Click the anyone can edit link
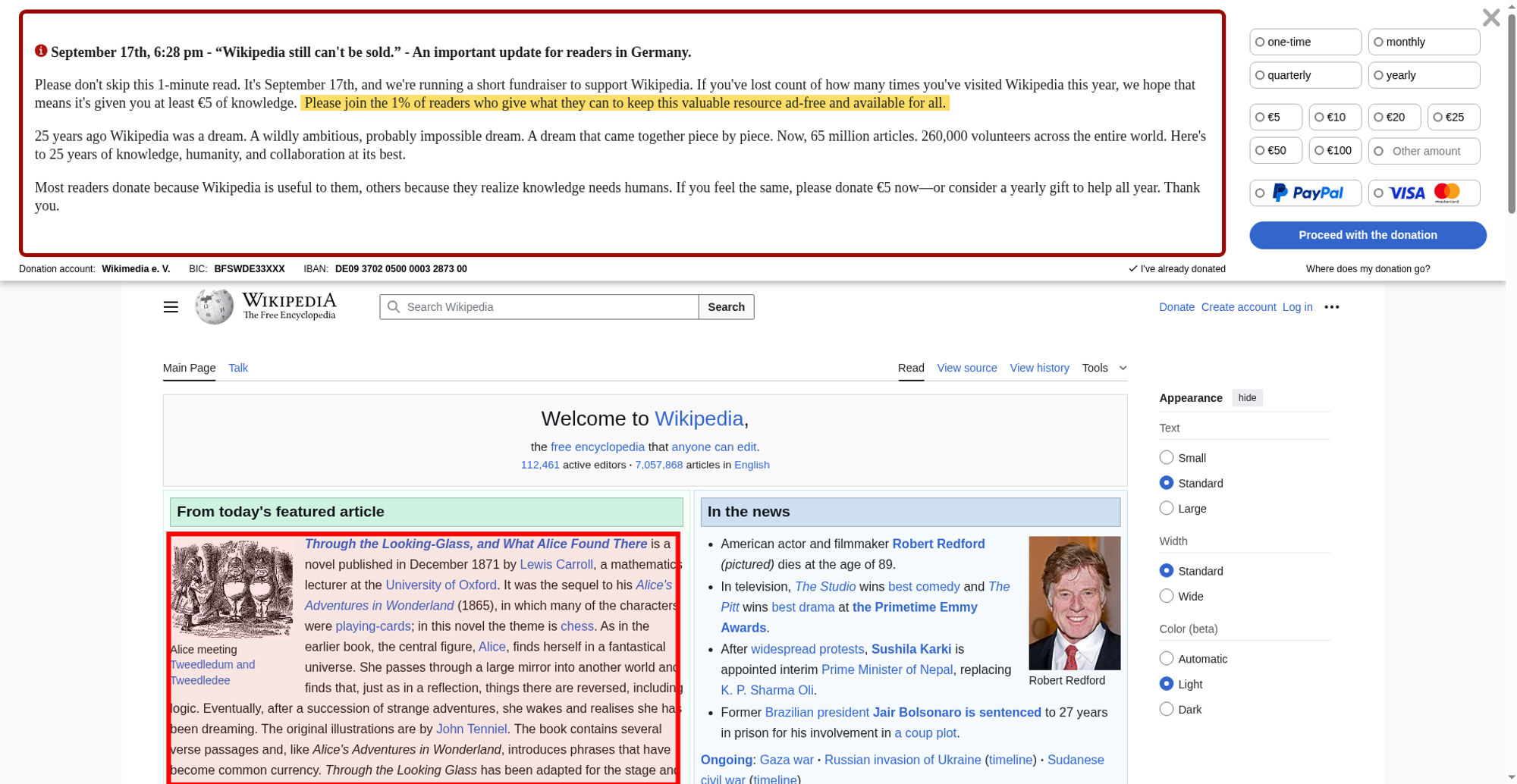The image size is (1517, 784). coord(714,447)
